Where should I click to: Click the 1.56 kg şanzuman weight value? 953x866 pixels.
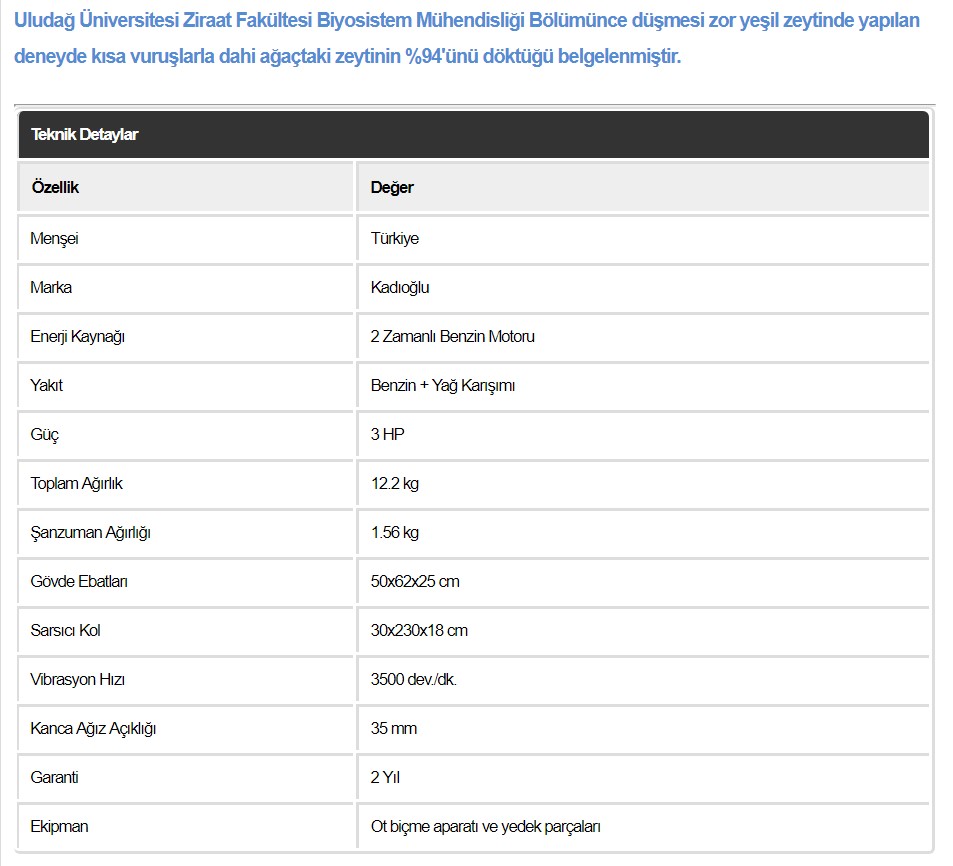tap(394, 532)
